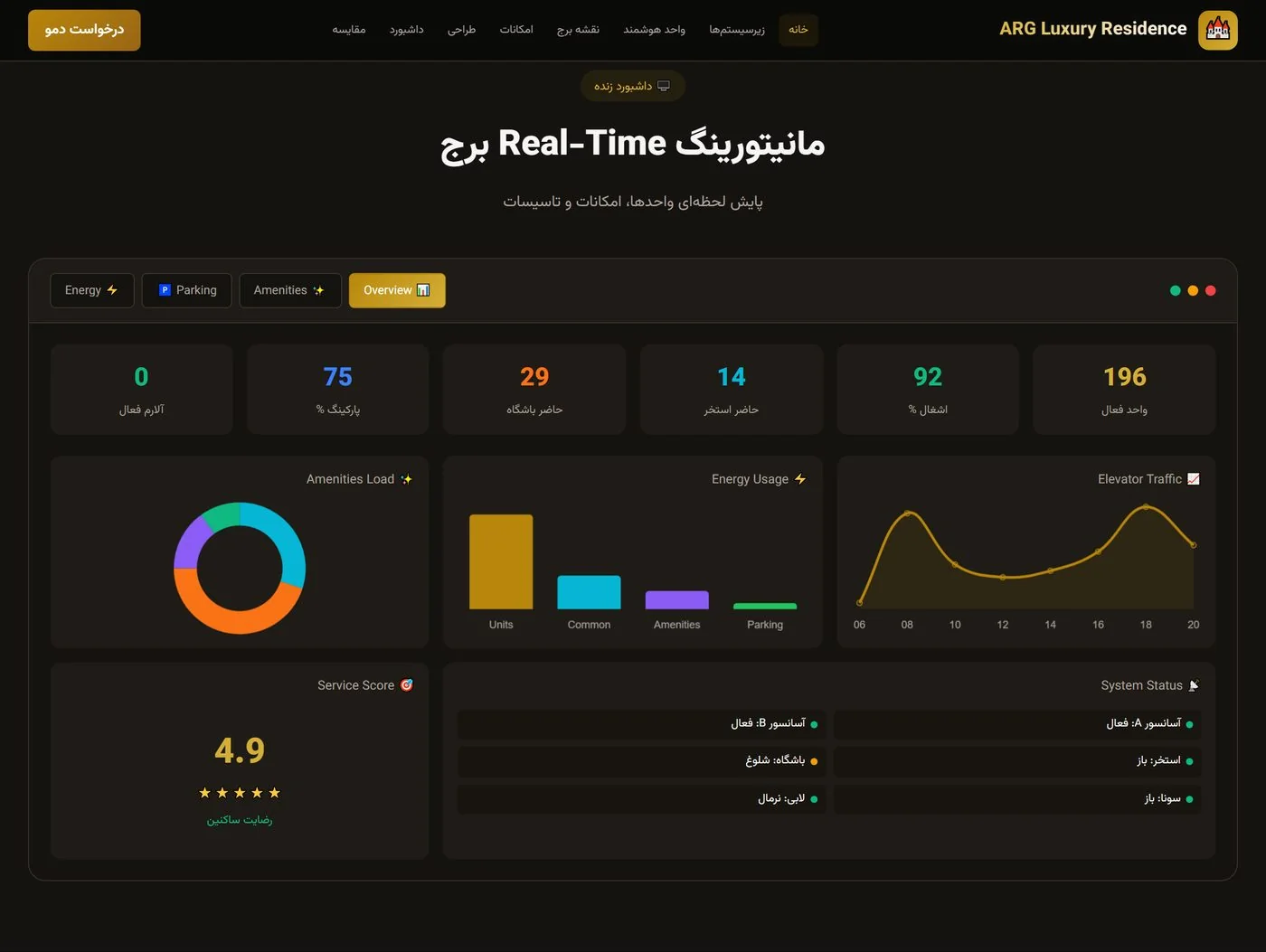Screen dimensions: 1266x952
Task: Click the Units bar in Energy Usage
Action: [x=501, y=561]
